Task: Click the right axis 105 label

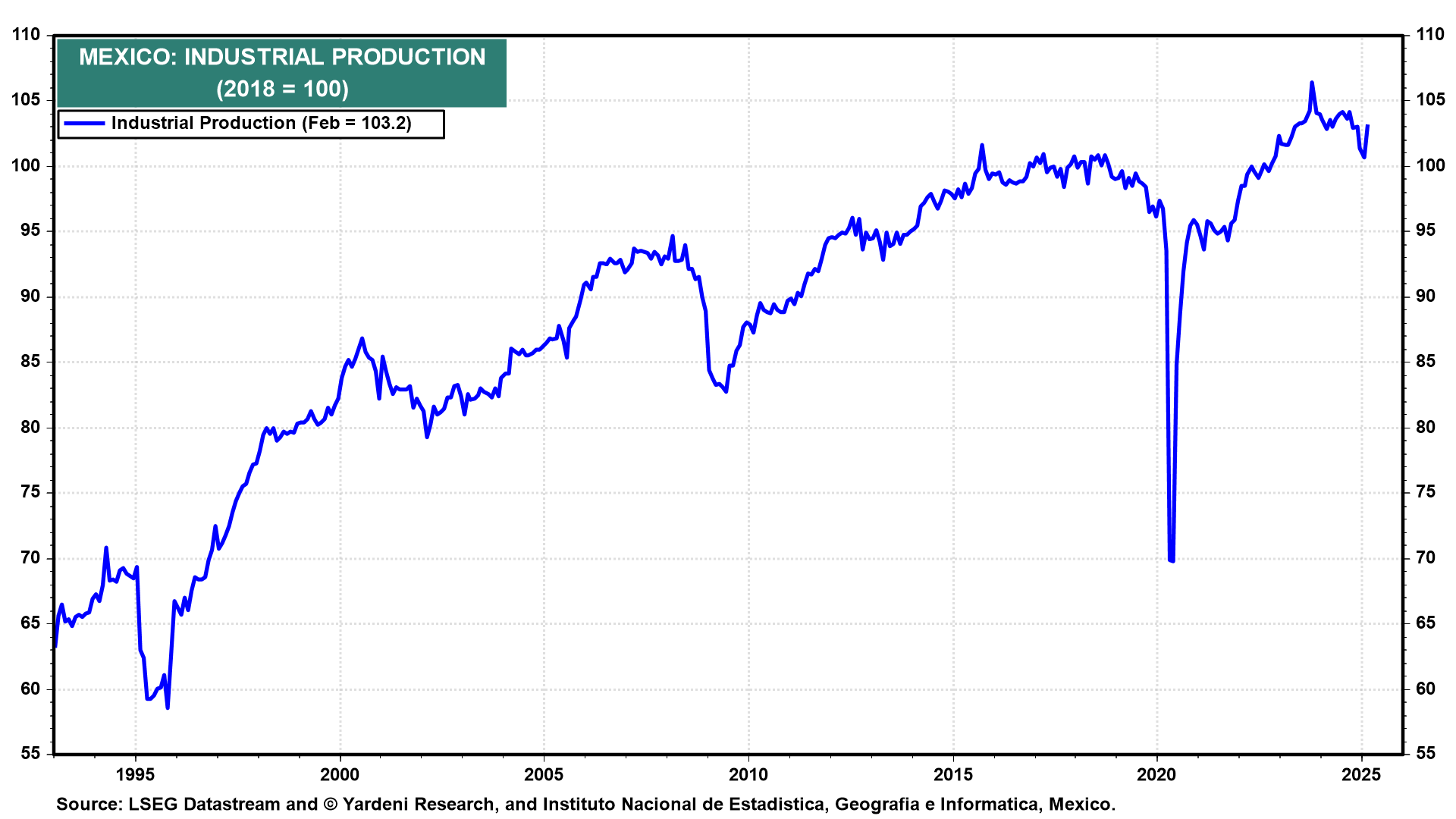Action: [1430, 100]
